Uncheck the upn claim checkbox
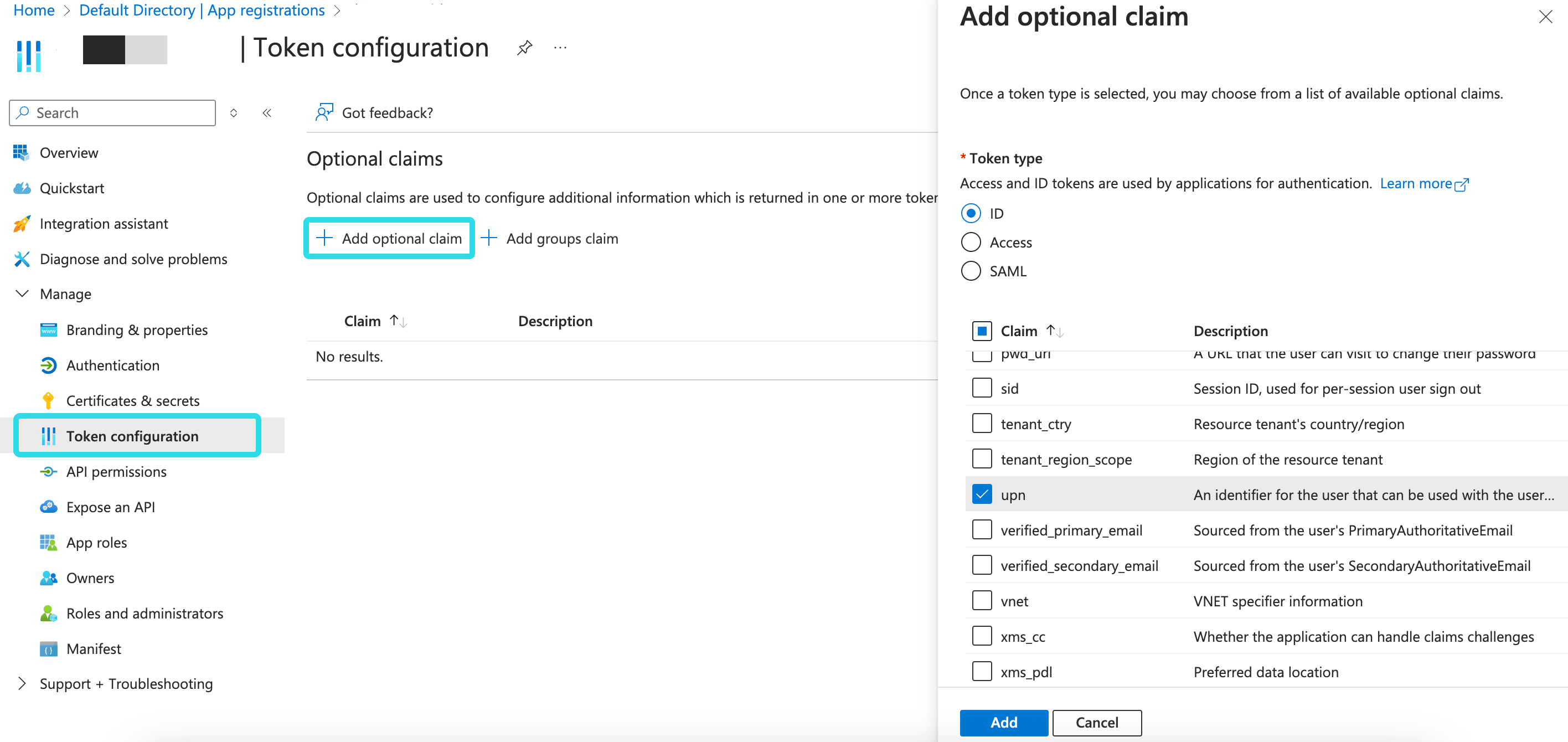Image resolution: width=1568 pixels, height=742 pixels. pos(981,494)
